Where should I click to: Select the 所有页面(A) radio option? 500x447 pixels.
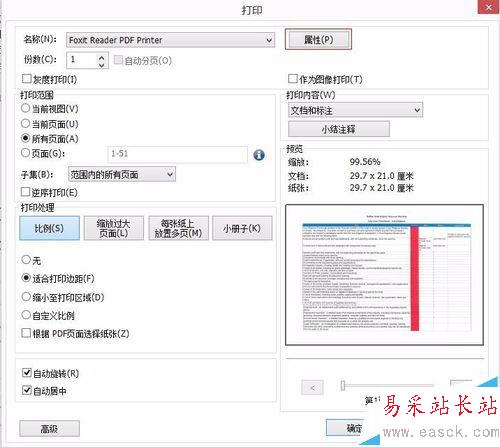coord(25,138)
